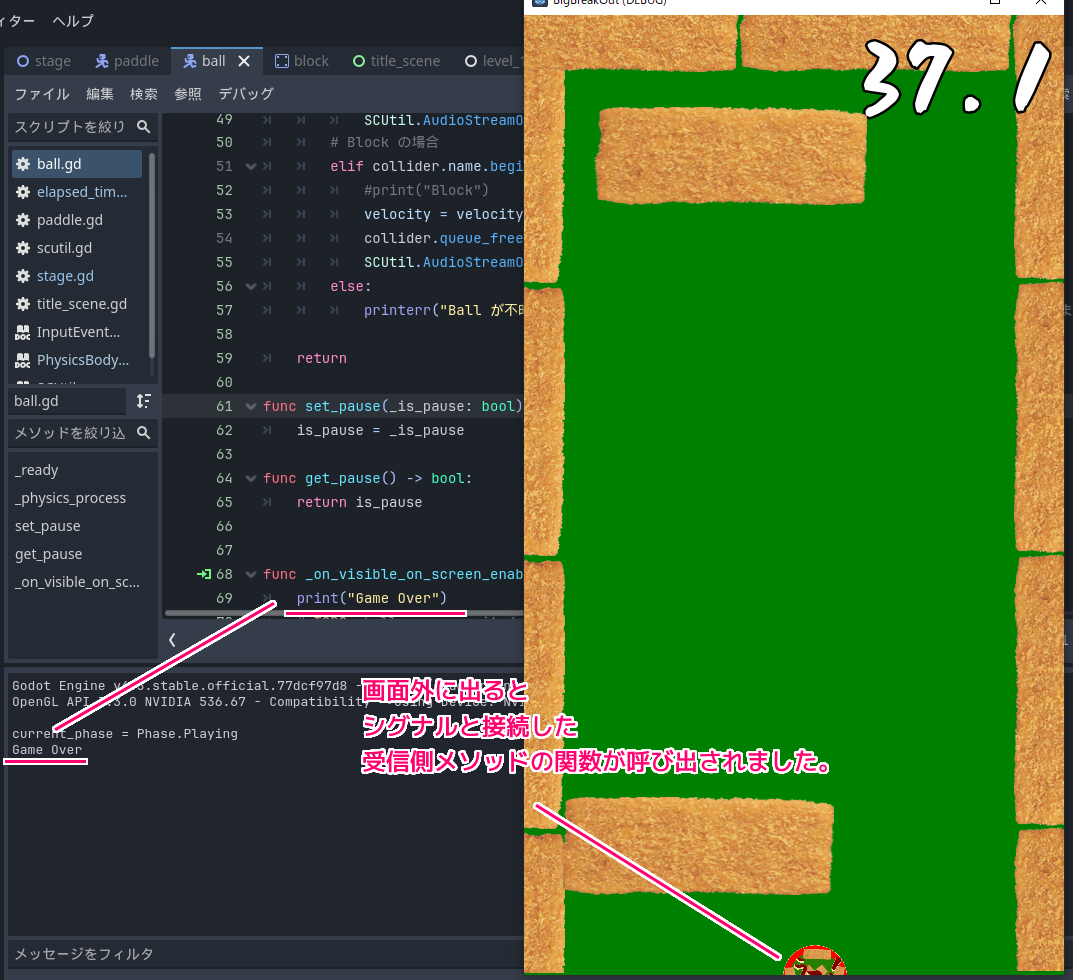Focus the メッセージをフィルタ output filter
The width and height of the screenshot is (1073, 980).
coord(266,954)
